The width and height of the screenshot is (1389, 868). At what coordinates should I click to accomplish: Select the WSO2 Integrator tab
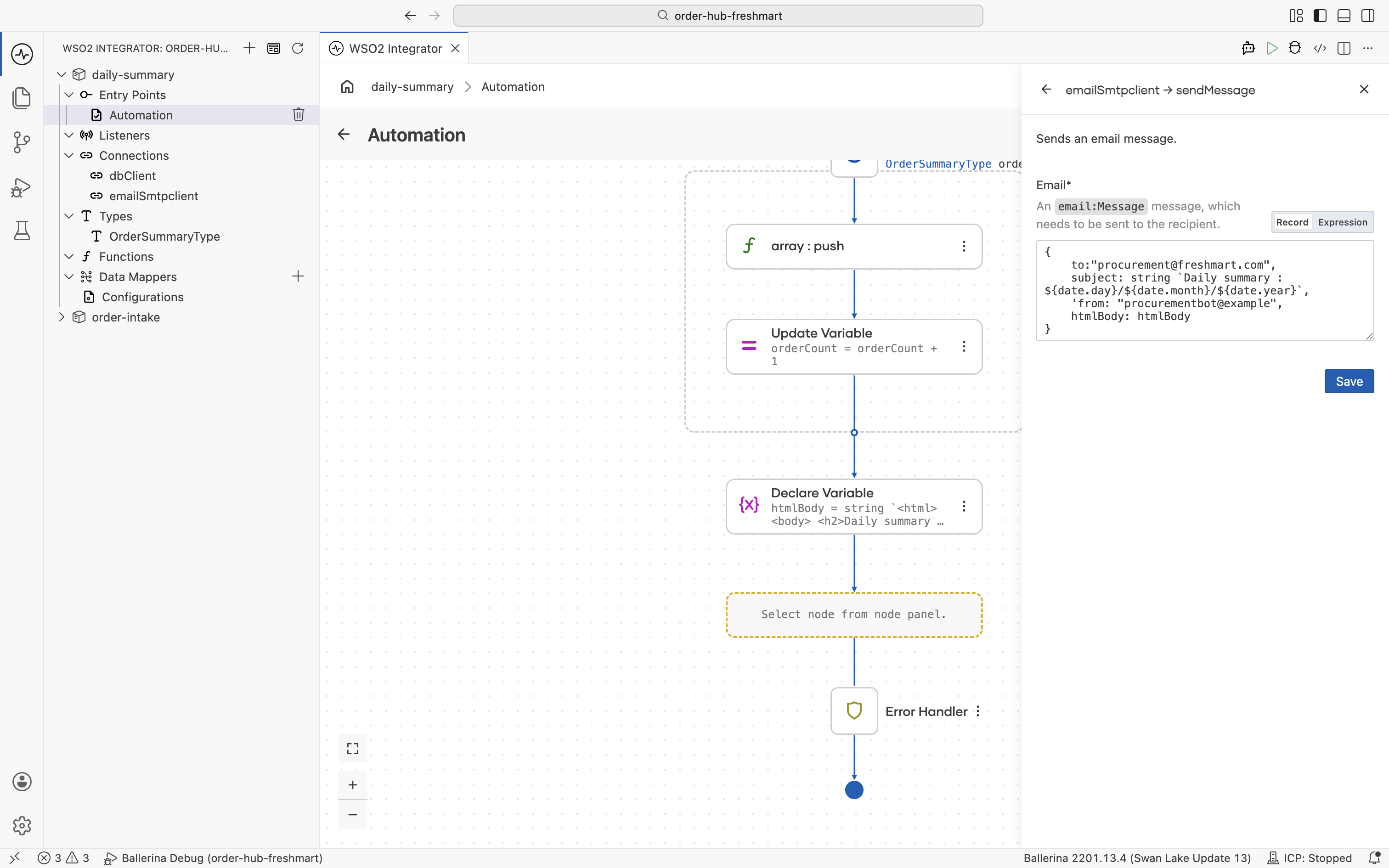[x=394, y=48]
